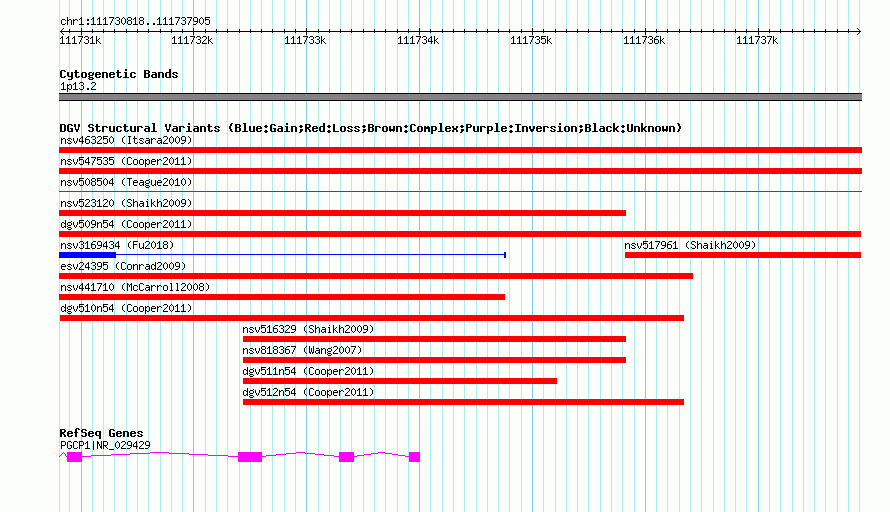Click the nsv523120 red bar
Image resolution: width=890 pixels, height=512 pixels.
coord(342,213)
